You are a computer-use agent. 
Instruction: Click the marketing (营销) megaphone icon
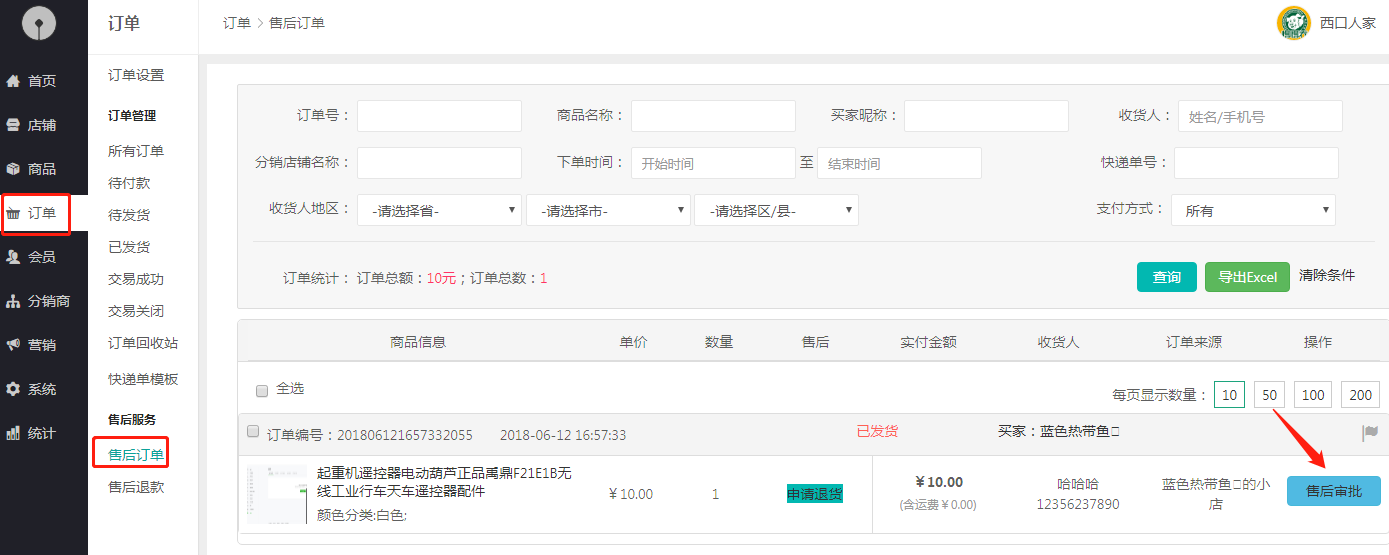click(x=14, y=345)
